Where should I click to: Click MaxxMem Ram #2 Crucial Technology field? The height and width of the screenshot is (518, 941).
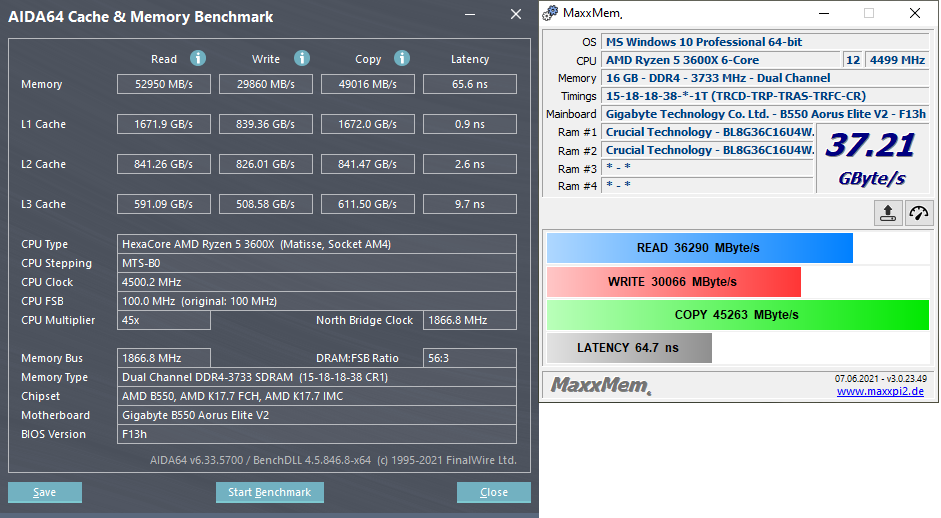pyautogui.click(x=708, y=150)
